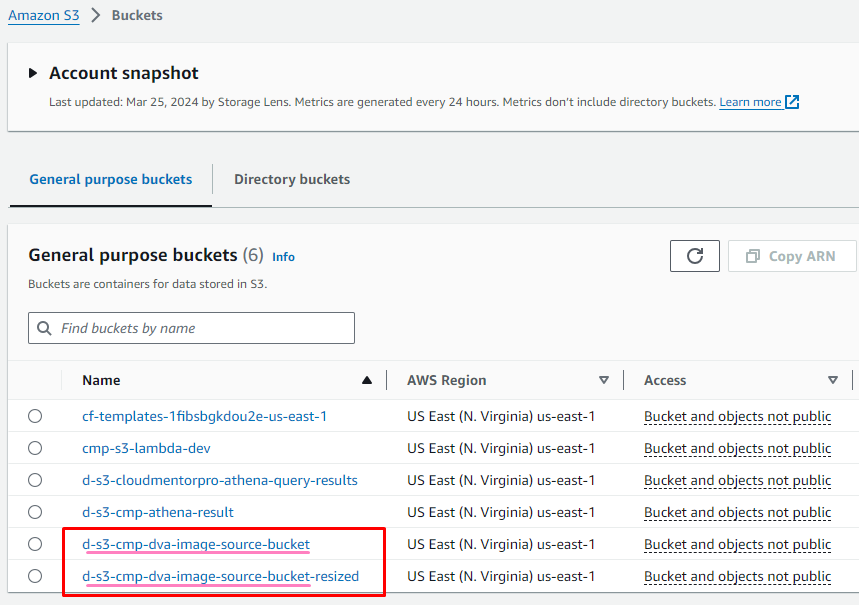Select radio button for cf-templates-1fibsbgkdou2e-us-east-1
Viewport: 859px width, 605px height.
[x=35, y=416]
